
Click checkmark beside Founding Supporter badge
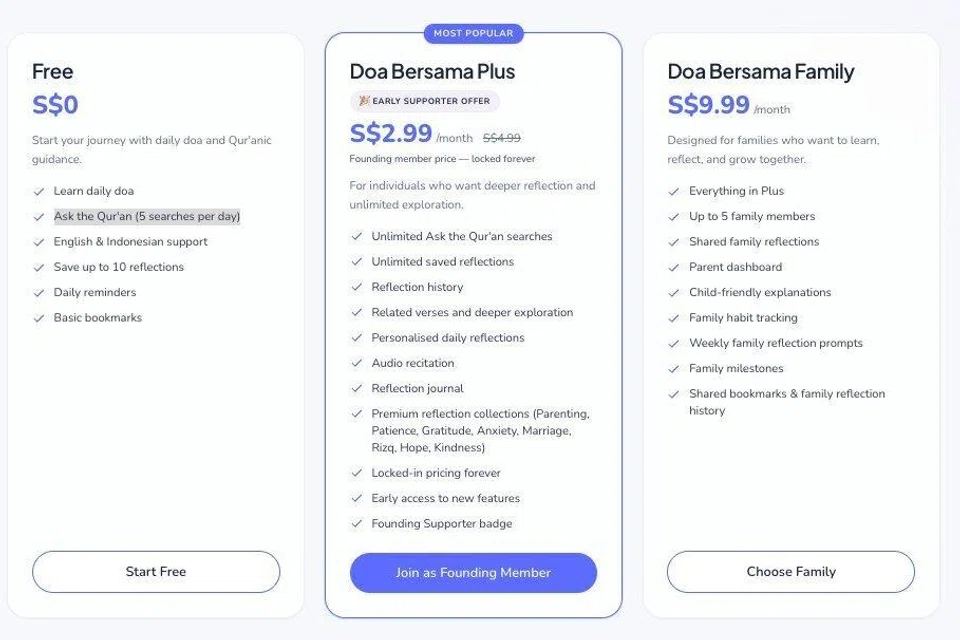pos(357,524)
